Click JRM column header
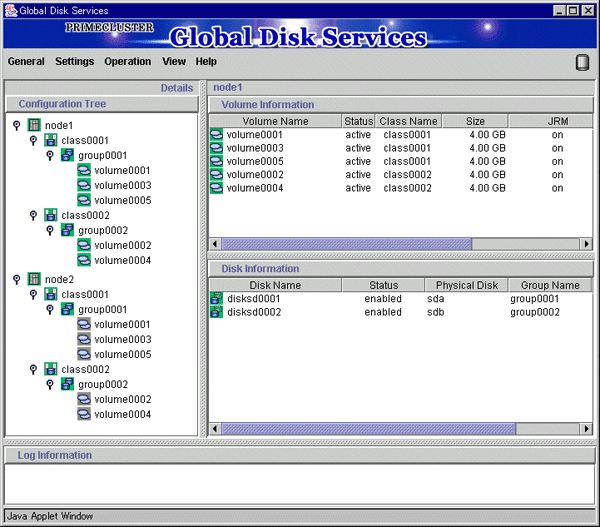This screenshot has width=600, height=527. tap(550, 121)
